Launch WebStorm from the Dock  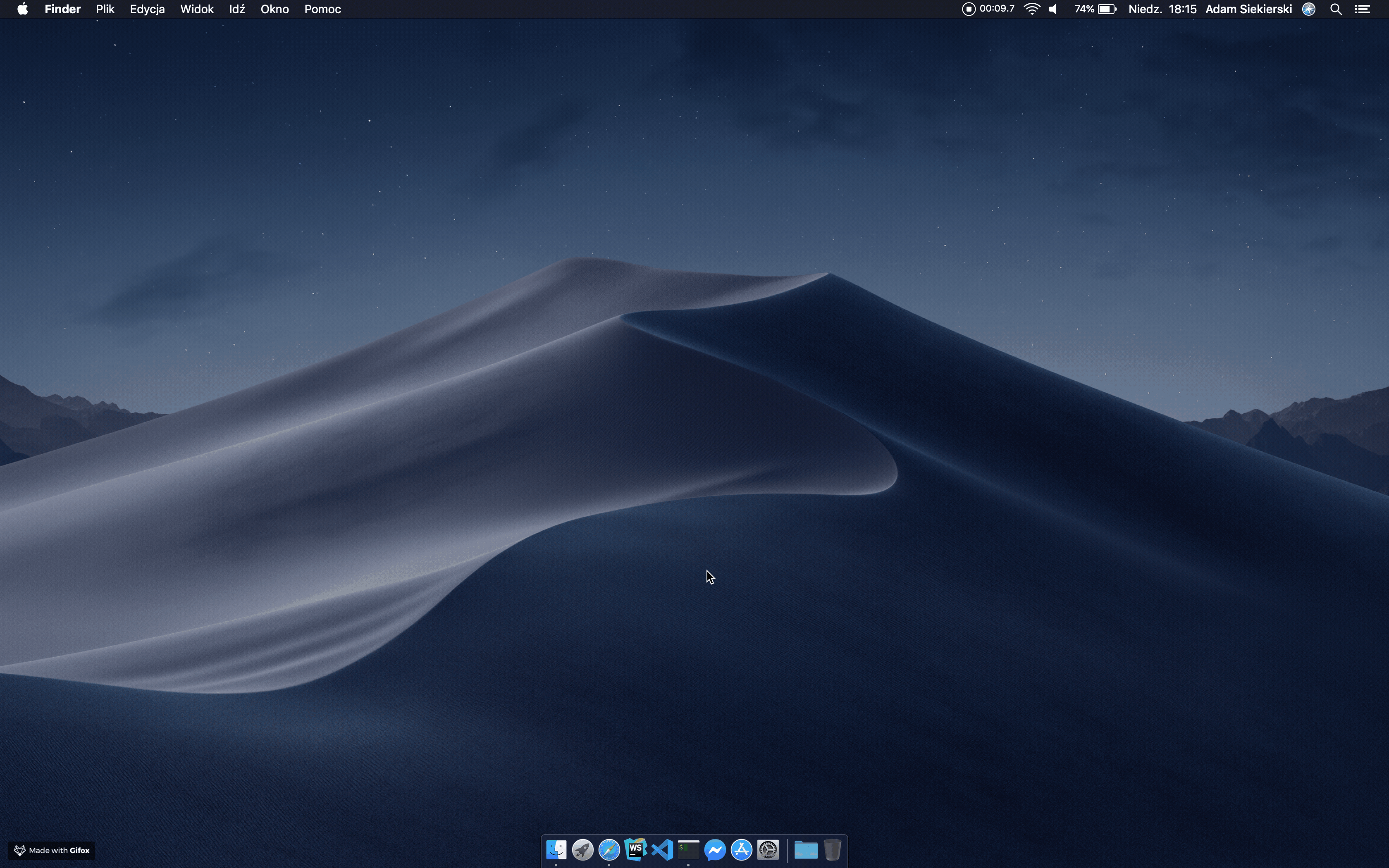coord(635,850)
